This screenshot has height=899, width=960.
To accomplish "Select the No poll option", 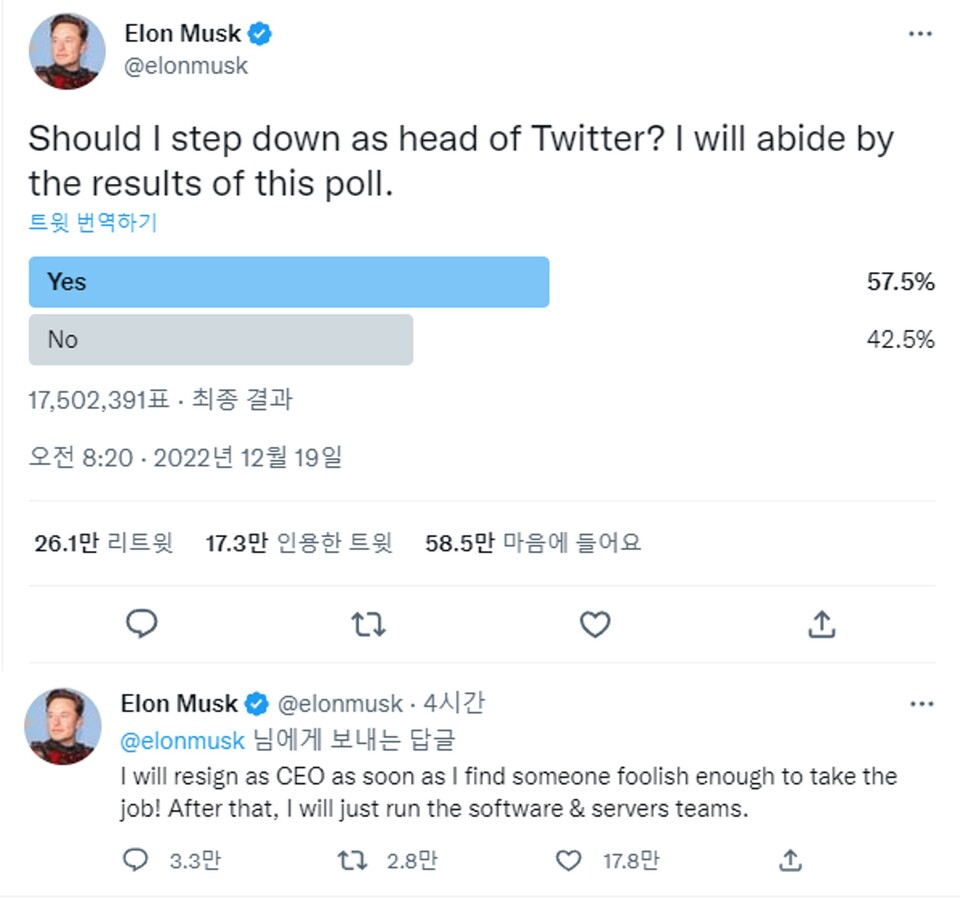I will tap(222, 340).
